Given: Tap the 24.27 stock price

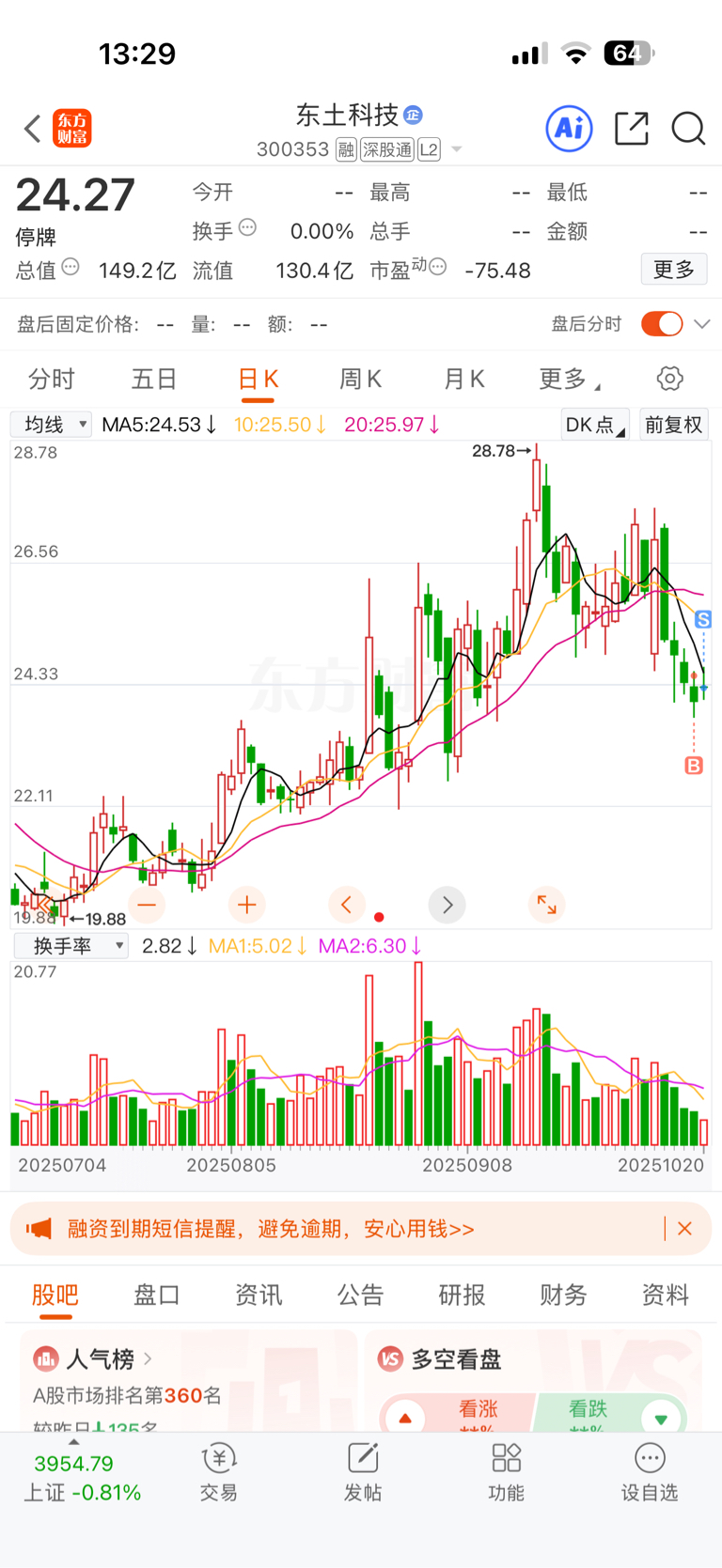Looking at the screenshot, I should click(x=75, y=195).
